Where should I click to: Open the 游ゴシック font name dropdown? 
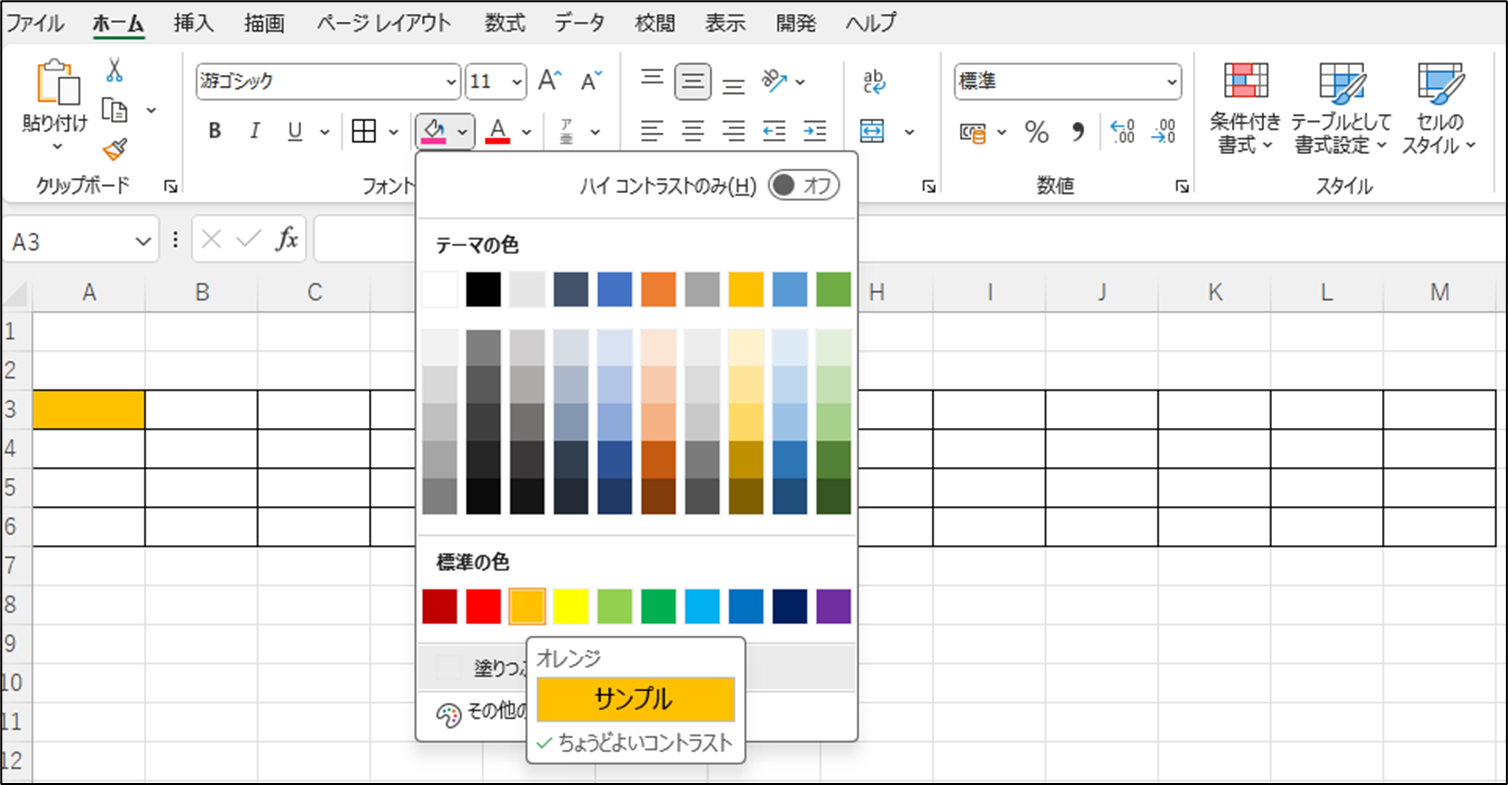tap(451, 82)
